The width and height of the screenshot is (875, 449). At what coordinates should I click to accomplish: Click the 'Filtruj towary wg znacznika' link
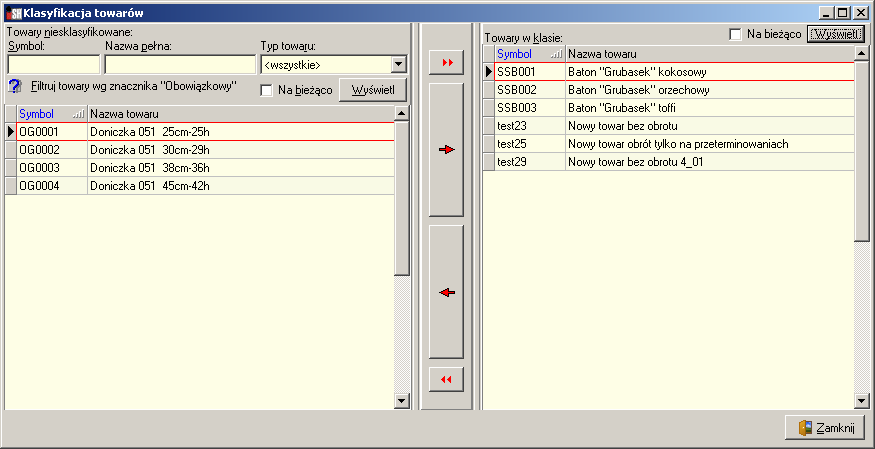pyautogui.click(x=134, y=86)
